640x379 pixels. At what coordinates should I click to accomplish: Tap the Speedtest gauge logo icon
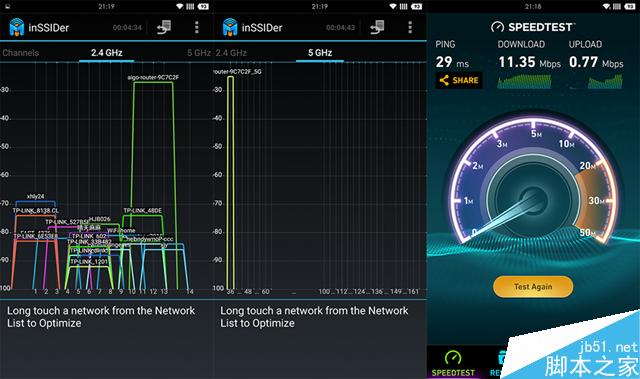[497, 27]
